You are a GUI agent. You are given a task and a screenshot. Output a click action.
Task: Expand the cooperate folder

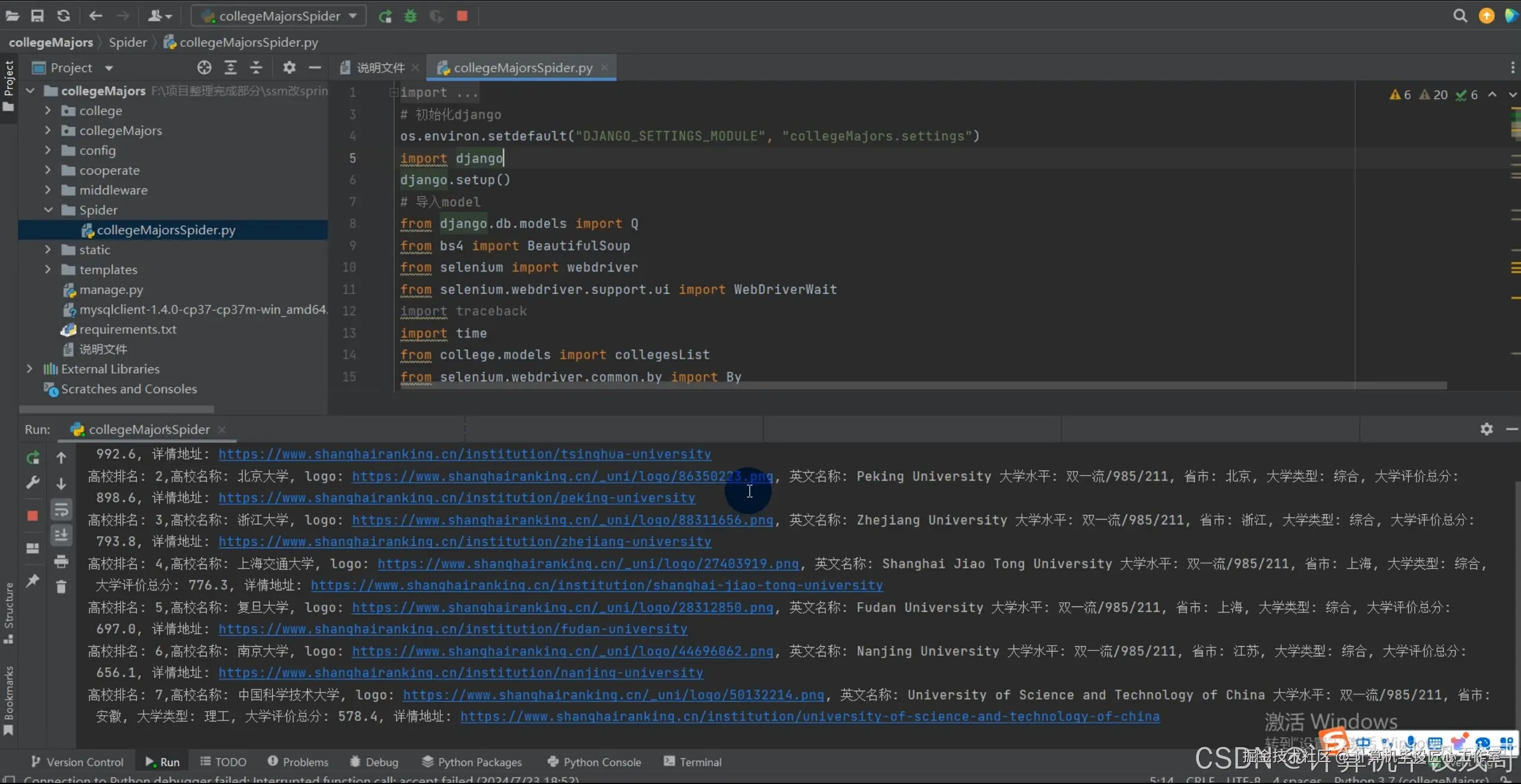[48, 170]
